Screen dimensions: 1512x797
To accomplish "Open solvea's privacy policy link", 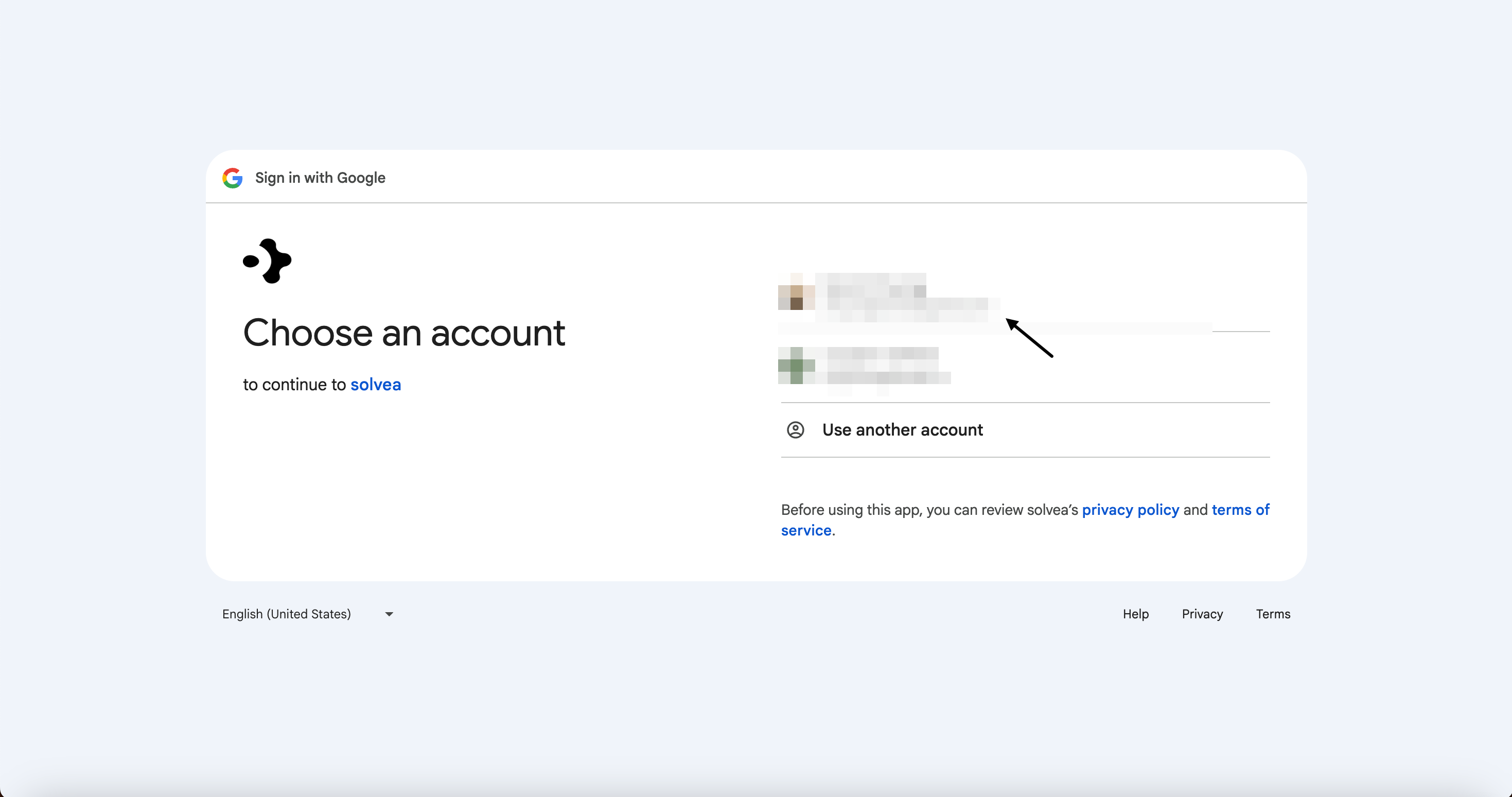I will [x=1130, y=510].
